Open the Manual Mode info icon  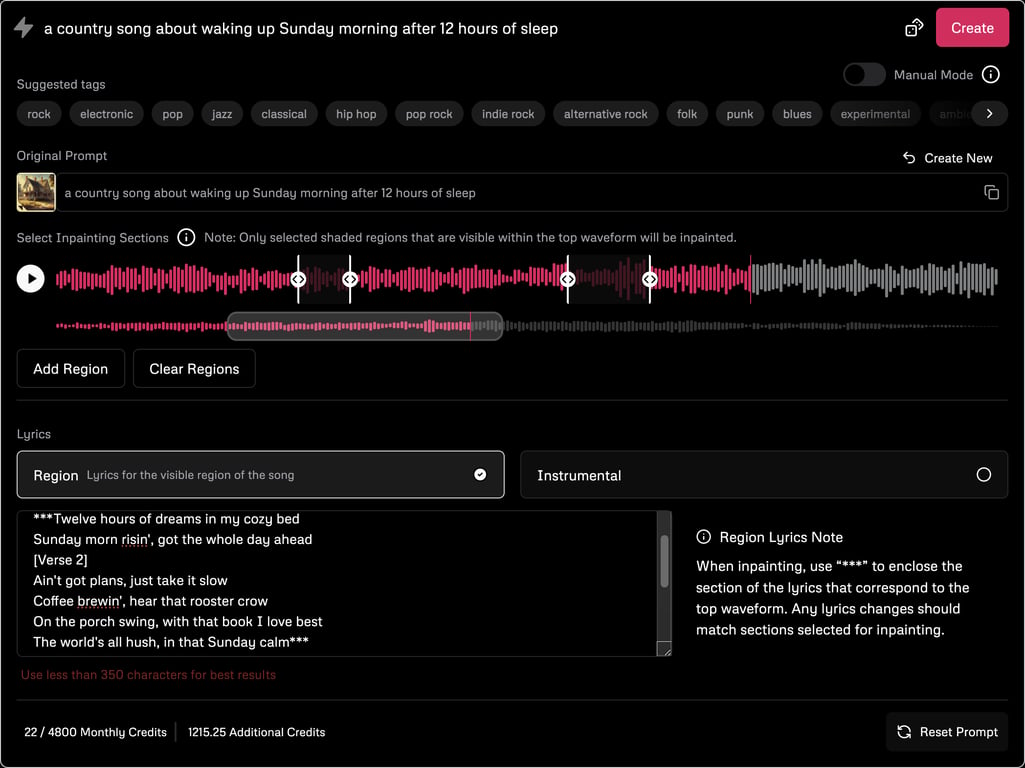[x=991, y=75]
